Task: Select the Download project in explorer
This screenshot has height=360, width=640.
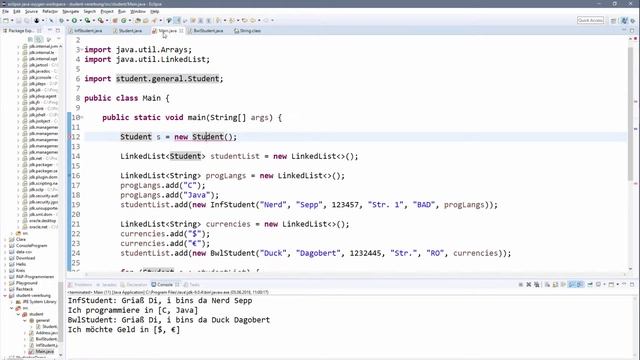Action: pyautogui.click(x=25, y=258)
